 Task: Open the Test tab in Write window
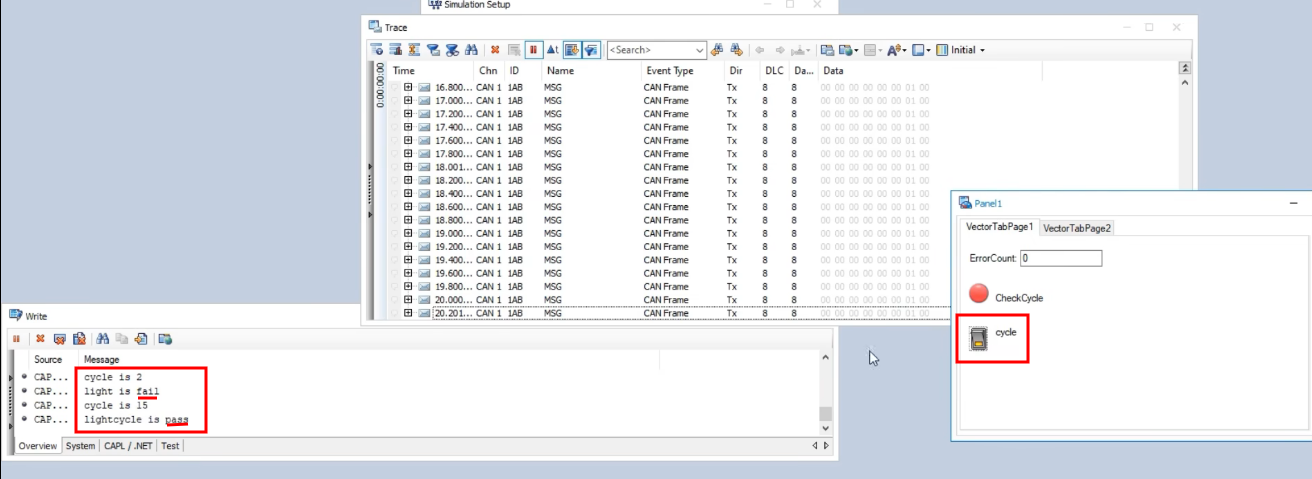170,446
